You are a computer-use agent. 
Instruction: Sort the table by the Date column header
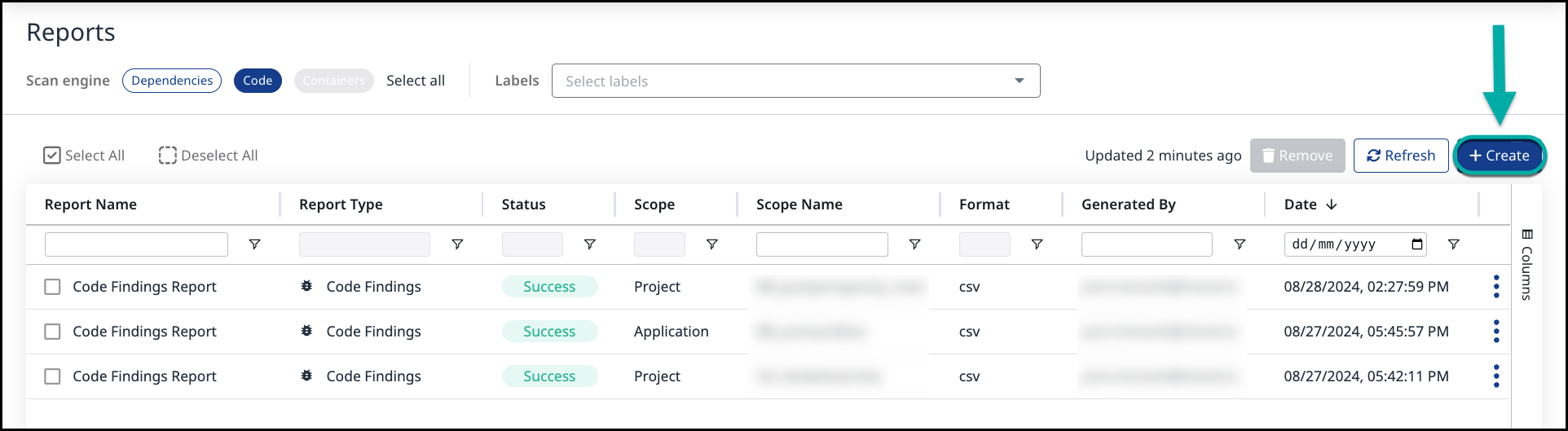[1301, 205]
